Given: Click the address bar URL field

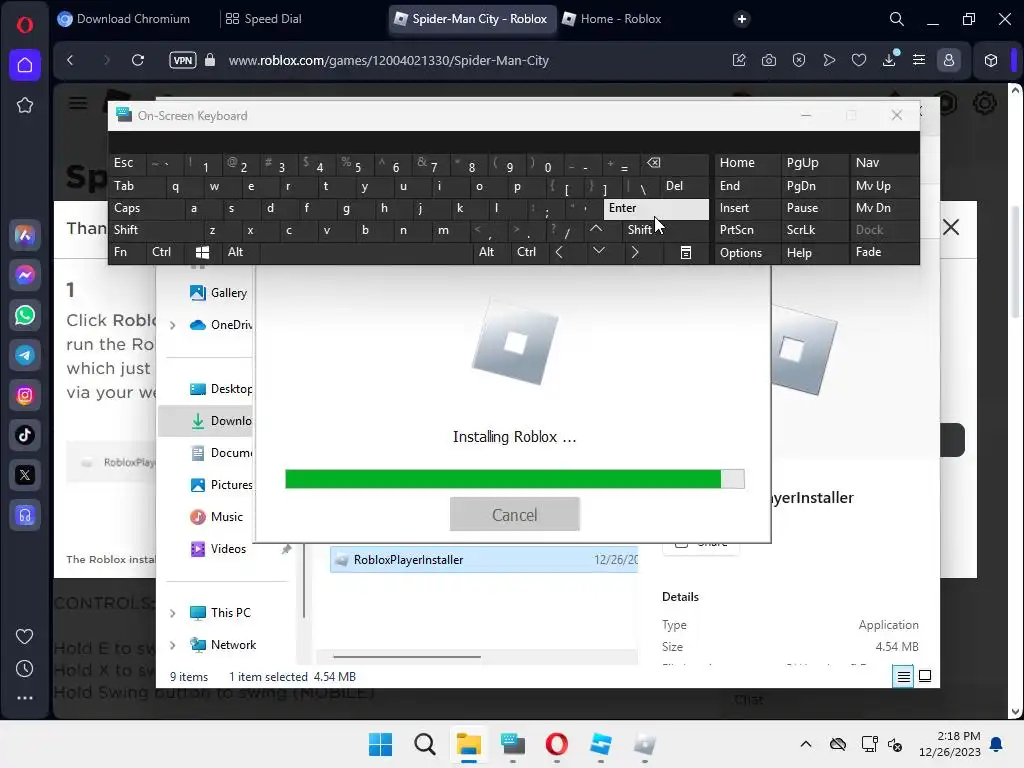Looking at the screenshot, I should click(388, 60).
